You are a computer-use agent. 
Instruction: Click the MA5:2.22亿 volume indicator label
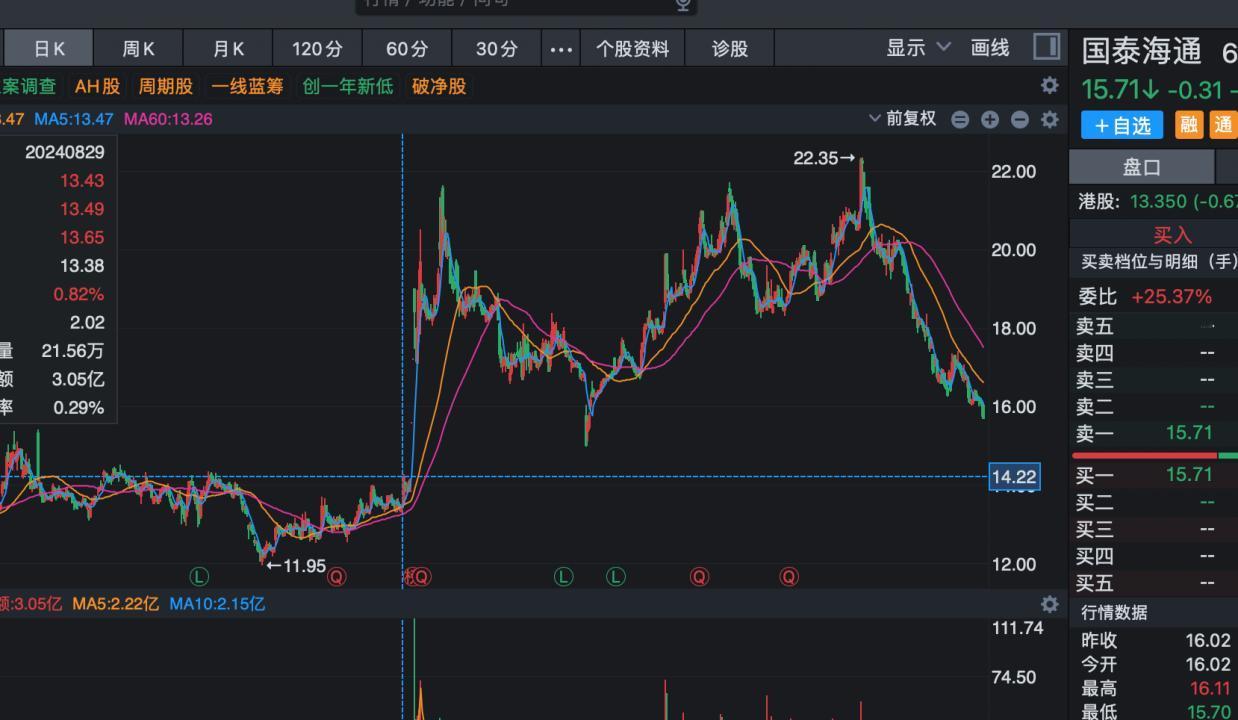[x=115, y=604]
